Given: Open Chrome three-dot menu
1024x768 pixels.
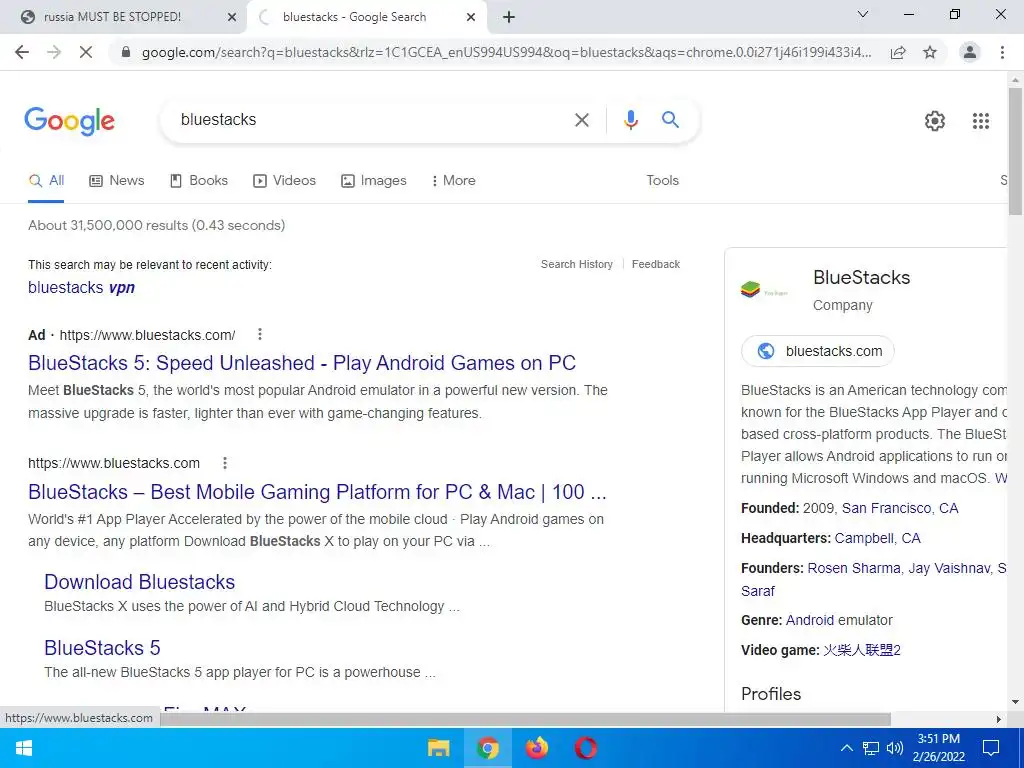Looking at the screenshot, I should coord(1002,52).
